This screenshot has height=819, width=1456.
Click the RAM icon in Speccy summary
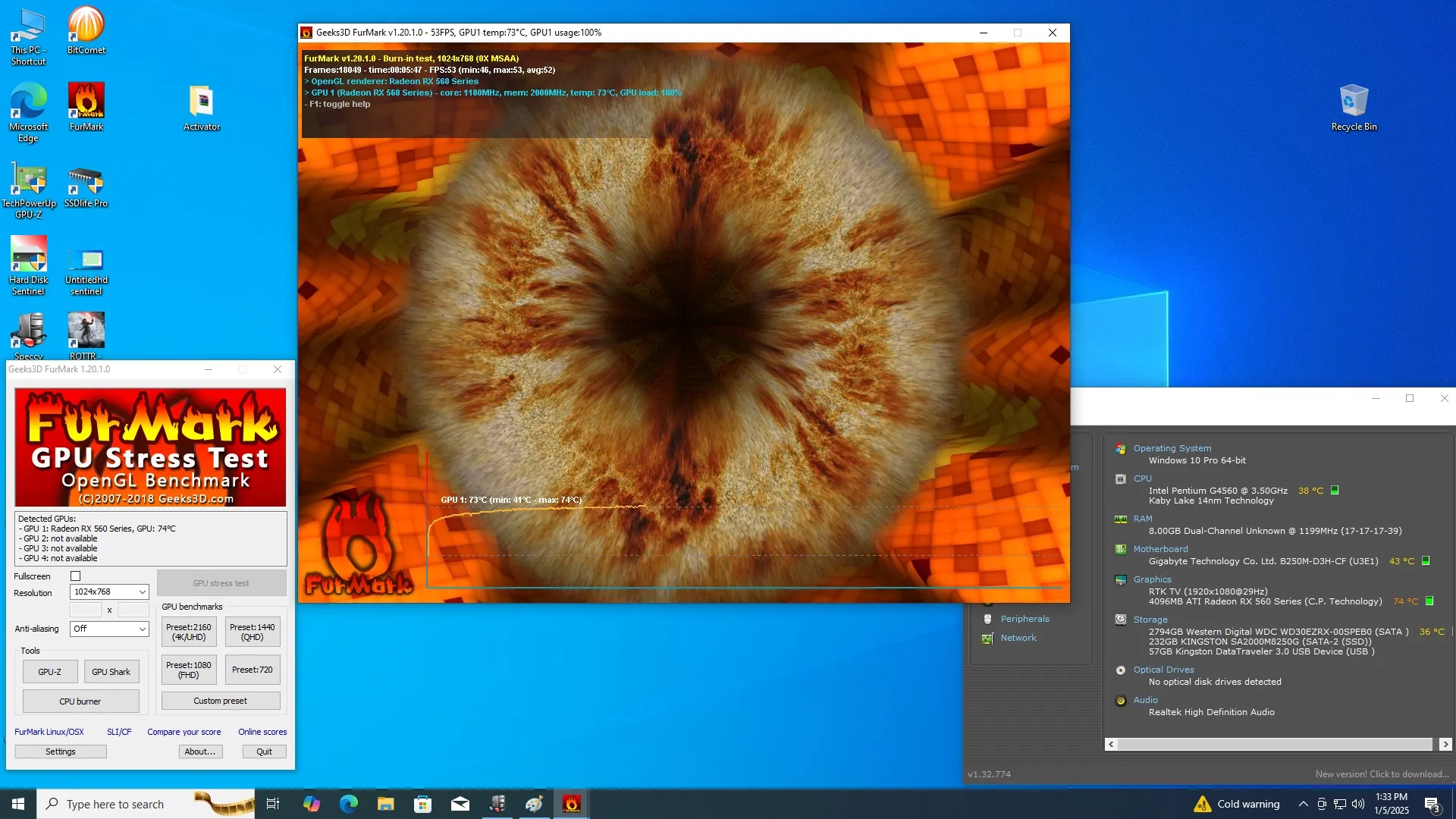click(1120, 519)
